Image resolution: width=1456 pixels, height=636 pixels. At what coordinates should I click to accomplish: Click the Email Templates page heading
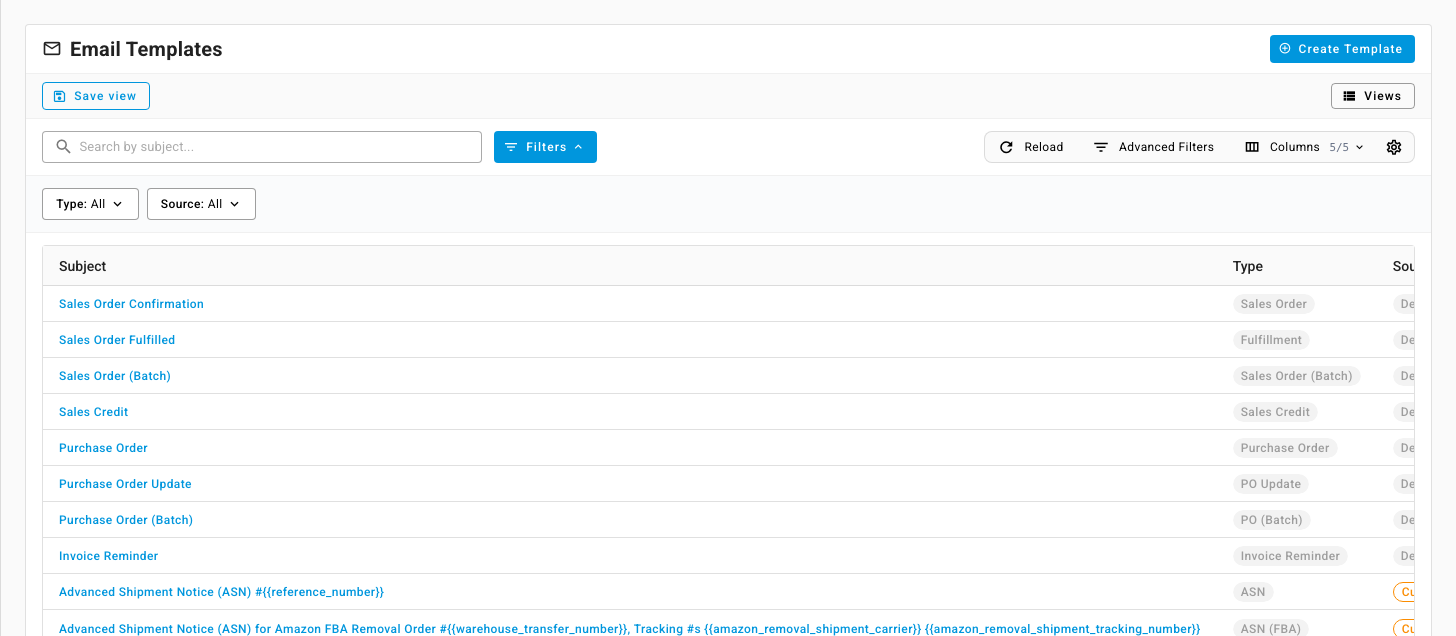146,49
